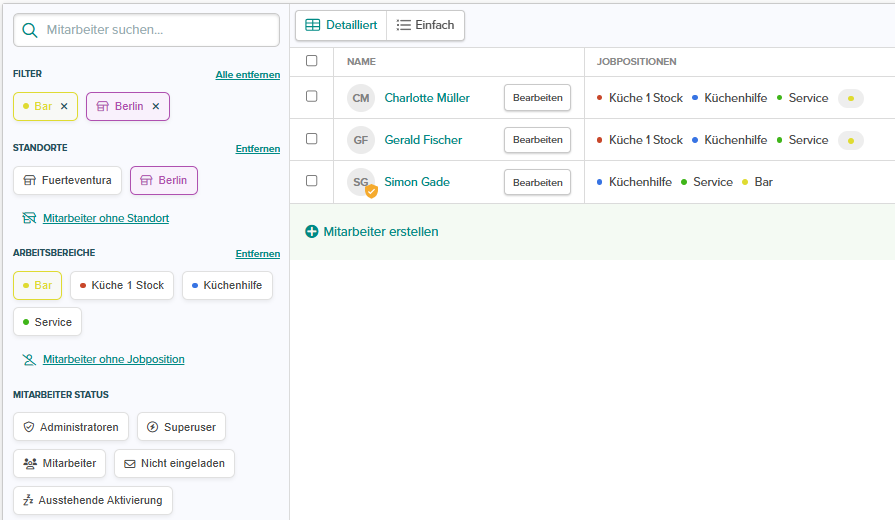Tick the checkbox next to Simon Gade
This screenshot has width=895, height=520.
312,181
